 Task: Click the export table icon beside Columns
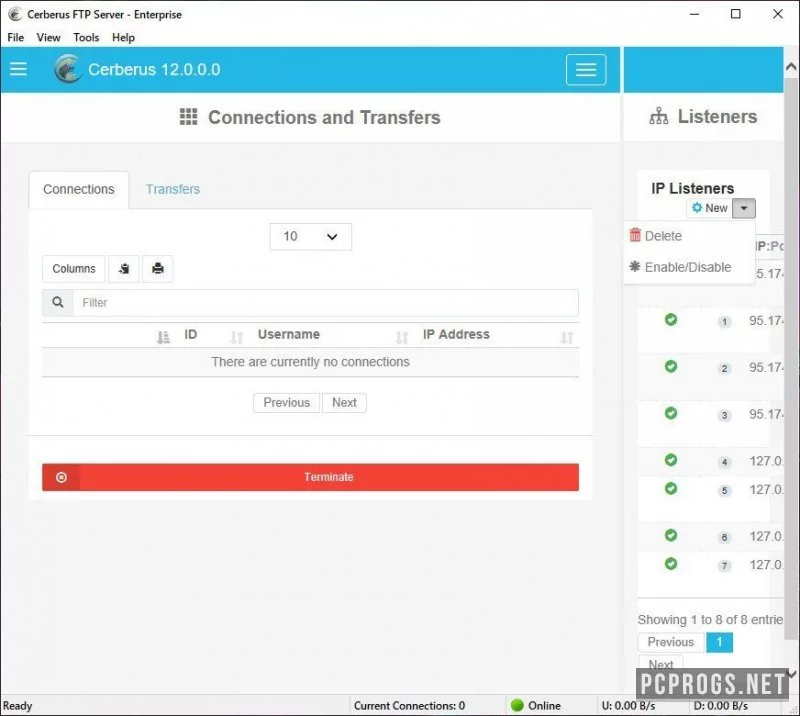point(124,268)
